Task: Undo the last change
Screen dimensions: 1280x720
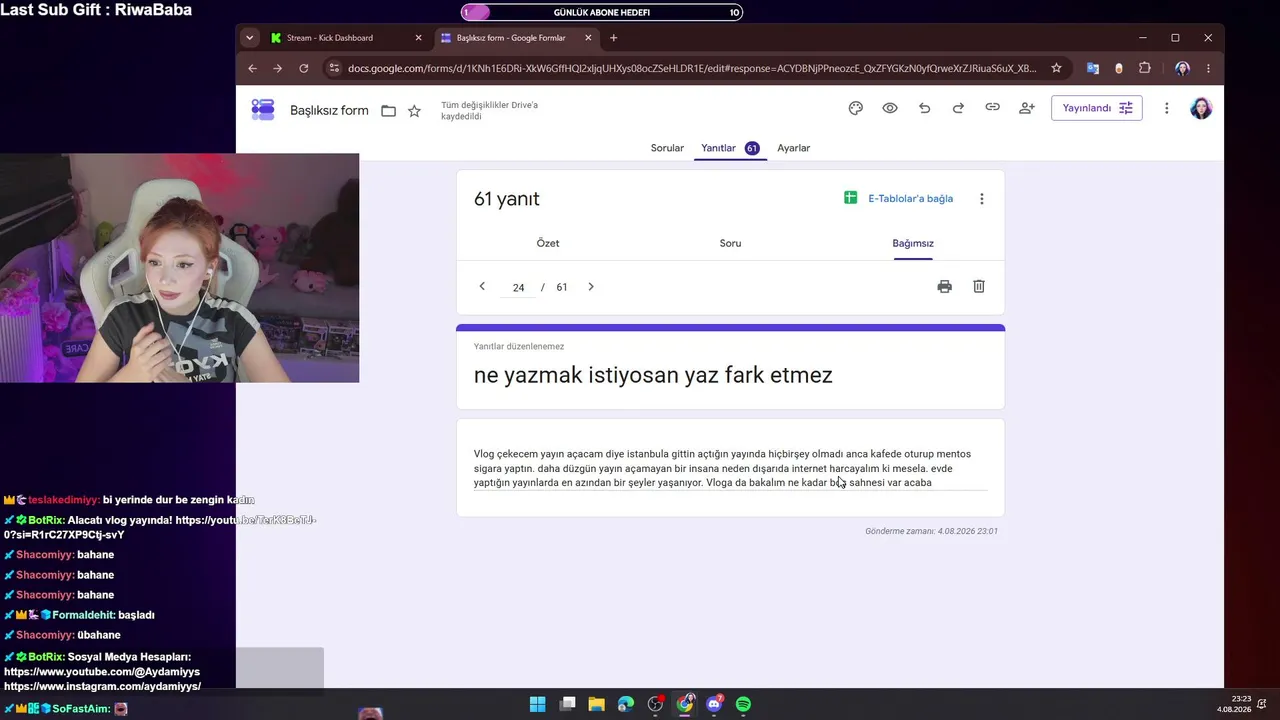Action: point(924,108)
